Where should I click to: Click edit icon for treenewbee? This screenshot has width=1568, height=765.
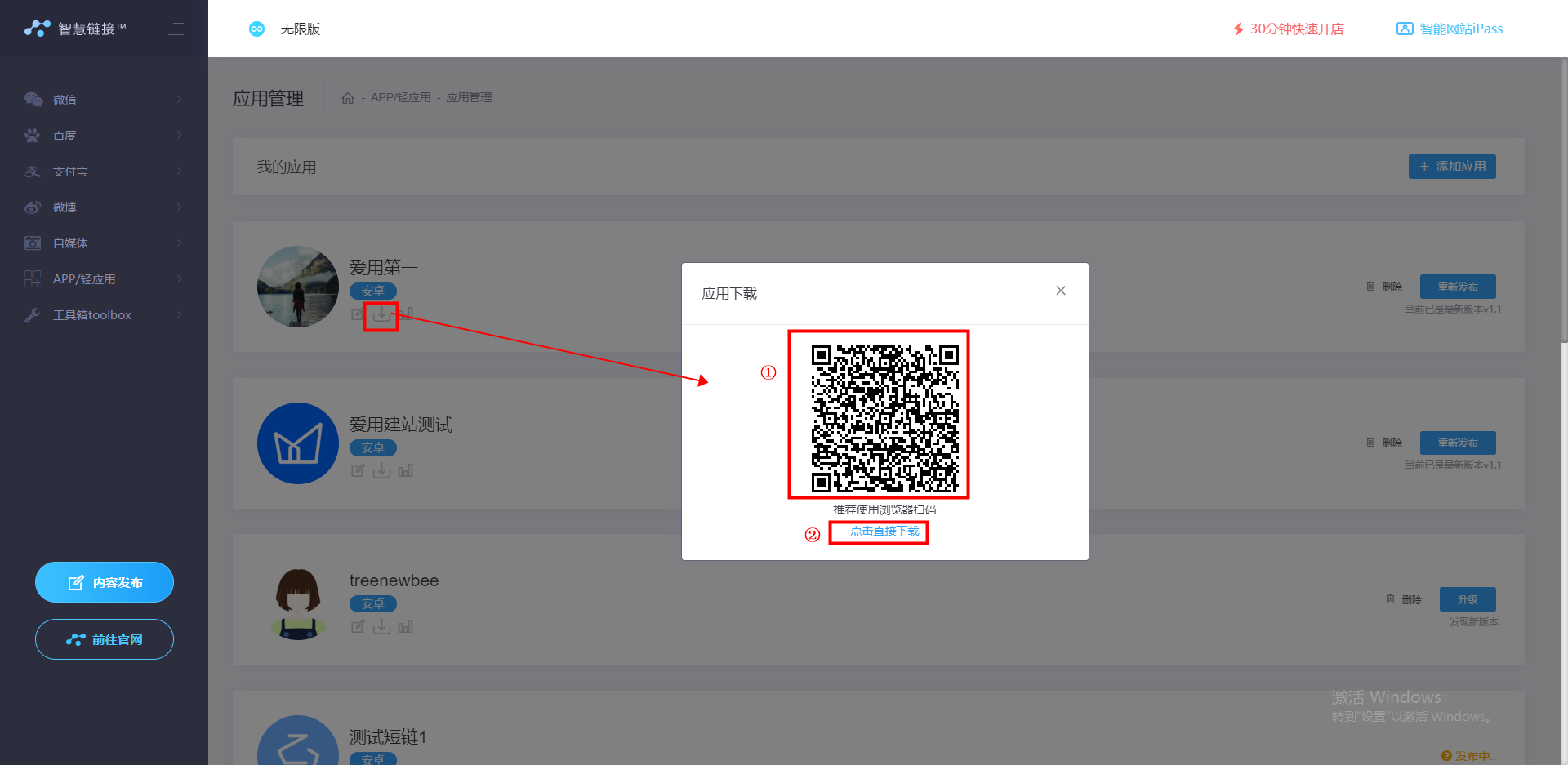pyautogui.click(x=358, y=626)
